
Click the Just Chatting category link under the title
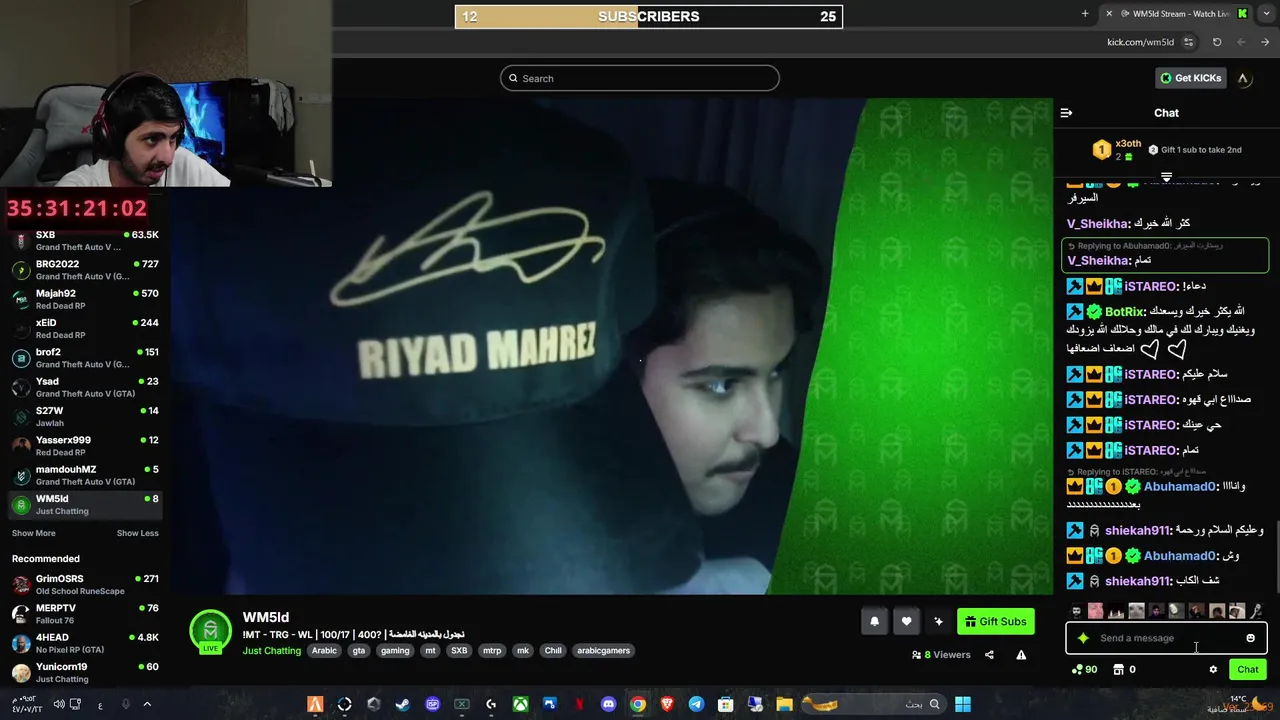(x=271, y=650)
